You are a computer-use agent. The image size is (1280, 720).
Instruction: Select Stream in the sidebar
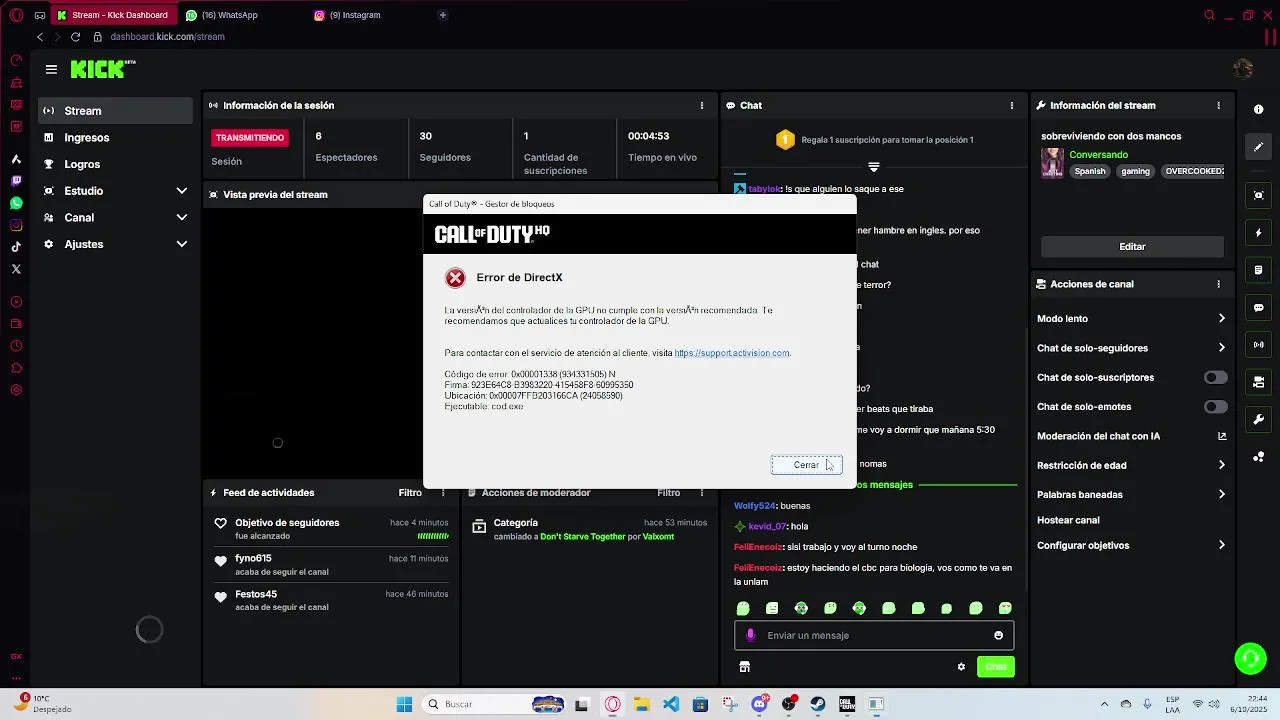tap(116, 111)
